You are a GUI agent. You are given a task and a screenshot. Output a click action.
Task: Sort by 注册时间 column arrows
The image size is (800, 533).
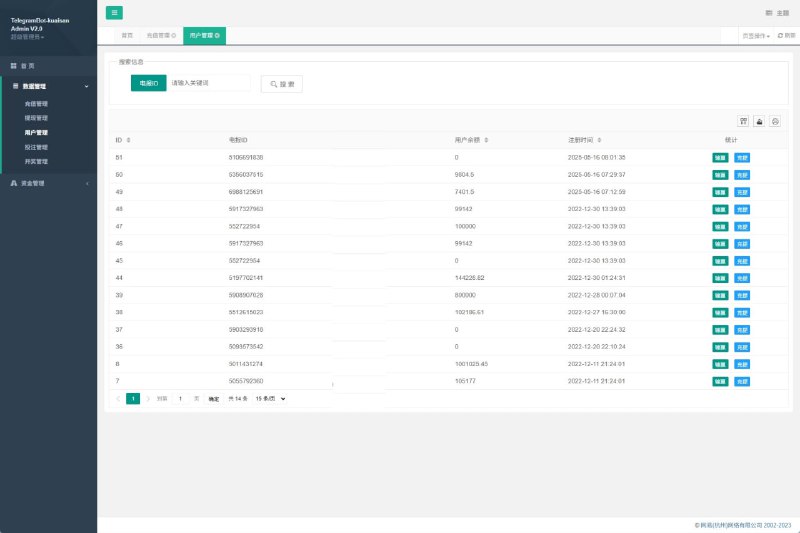(x=599, y=140)
